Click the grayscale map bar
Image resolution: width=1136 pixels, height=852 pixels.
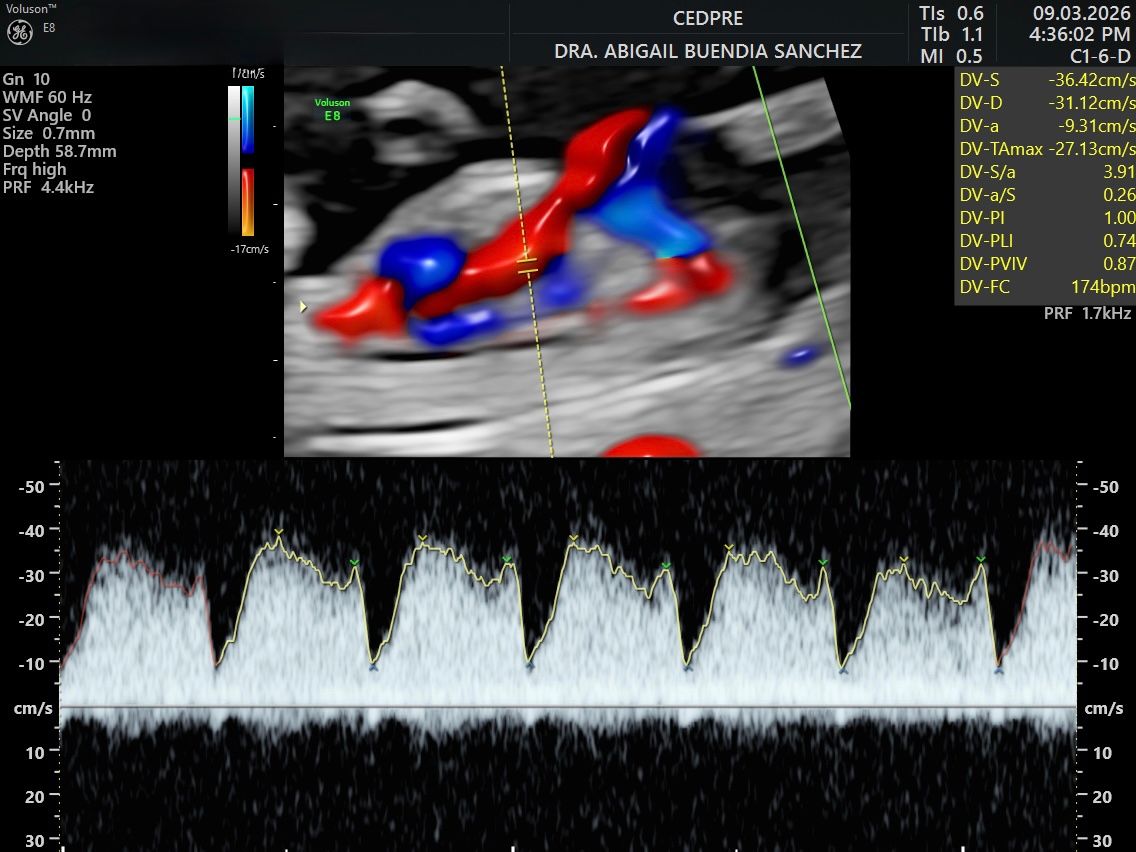click(x=234, y=160)
